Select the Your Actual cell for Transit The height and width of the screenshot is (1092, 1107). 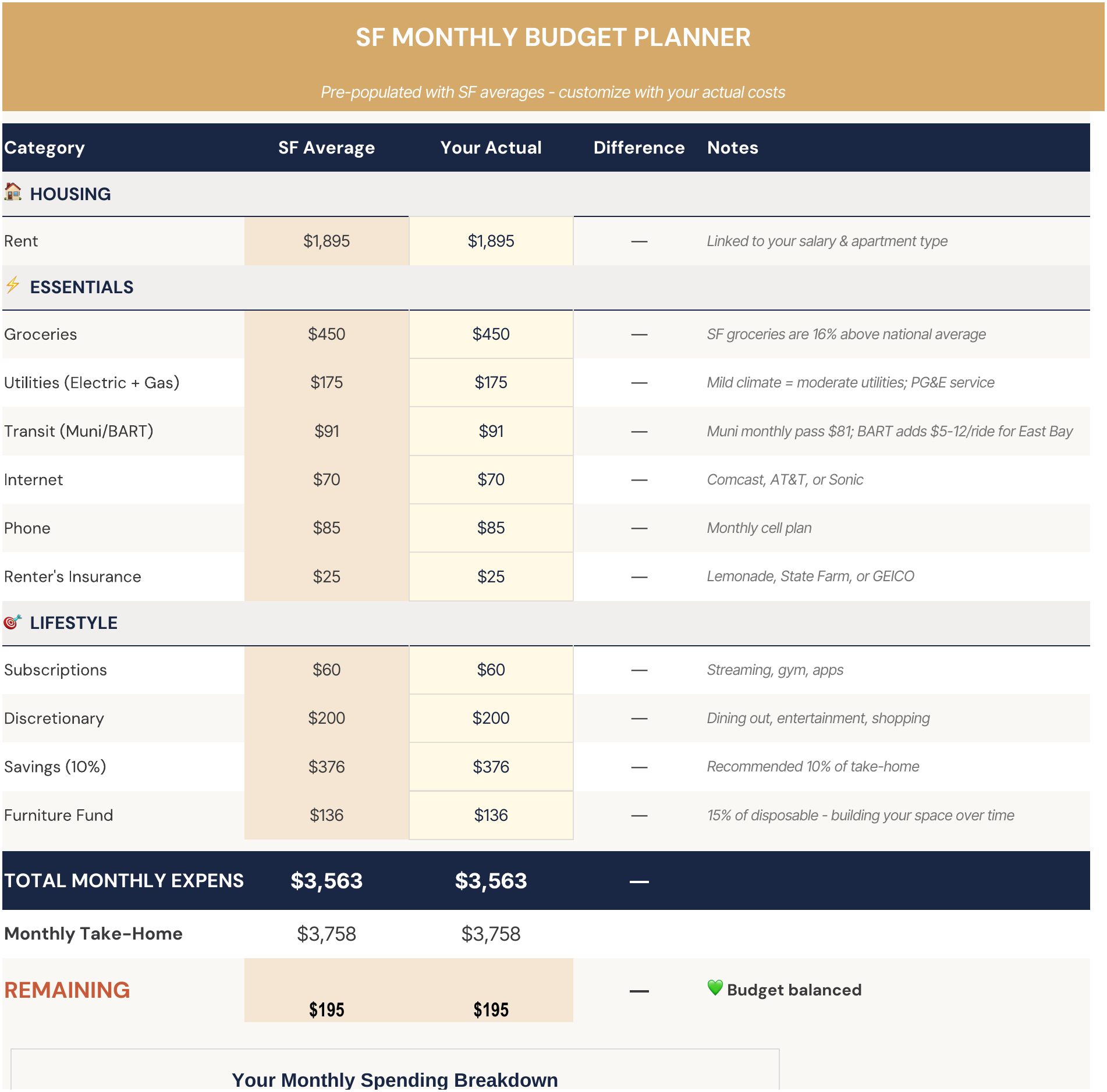491,431
